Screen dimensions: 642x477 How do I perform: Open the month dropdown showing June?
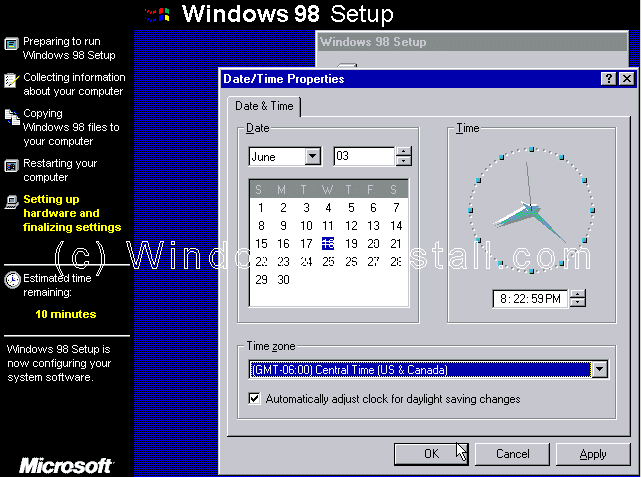(312, 157)
